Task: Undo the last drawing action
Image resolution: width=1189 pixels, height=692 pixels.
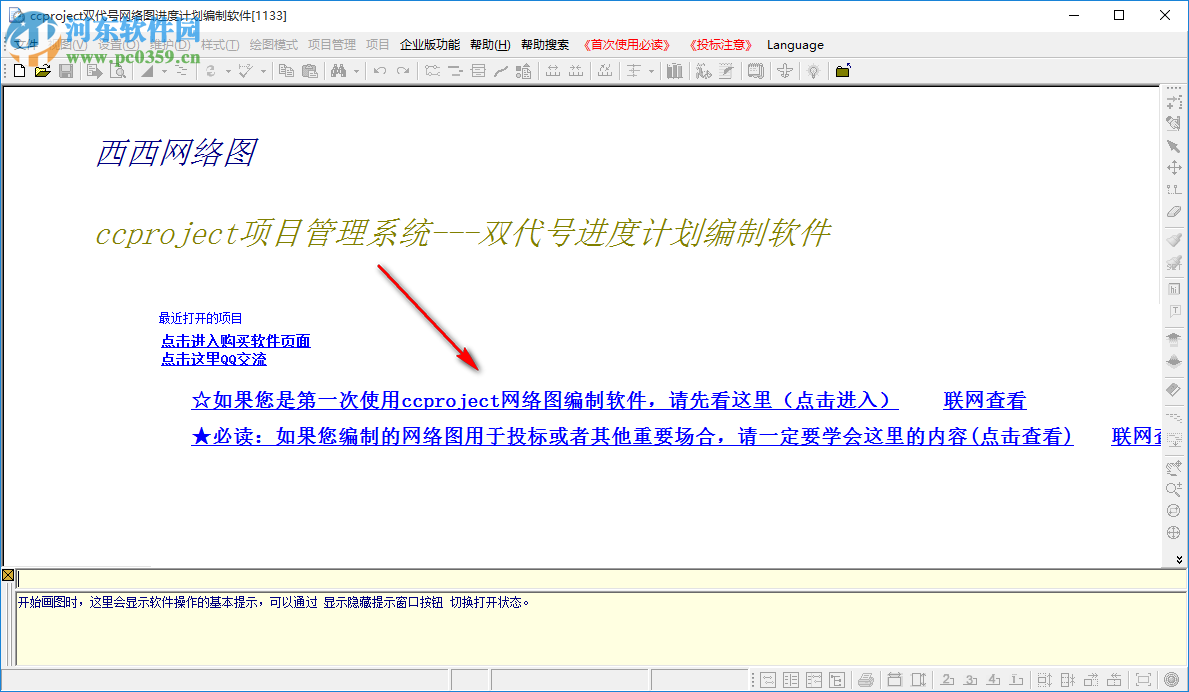Action: pos(380,70)
